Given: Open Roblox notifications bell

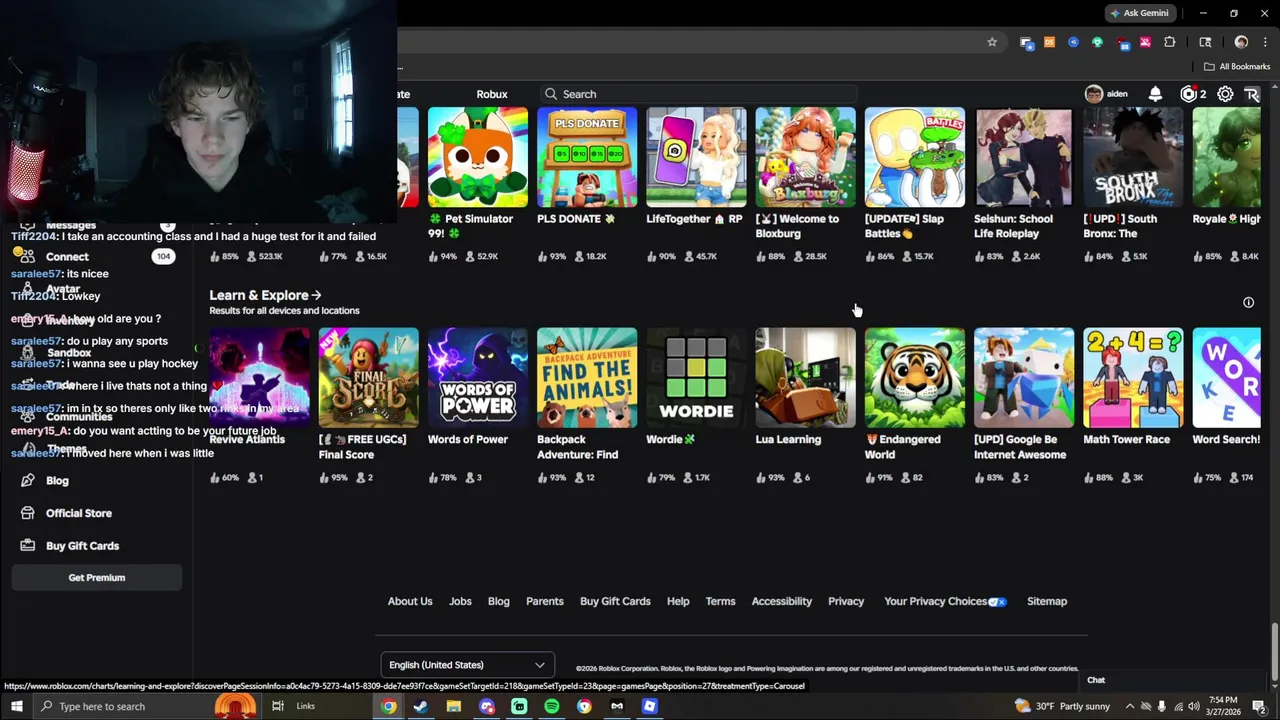Looking at the screenshot, I should click(1155, 94).
